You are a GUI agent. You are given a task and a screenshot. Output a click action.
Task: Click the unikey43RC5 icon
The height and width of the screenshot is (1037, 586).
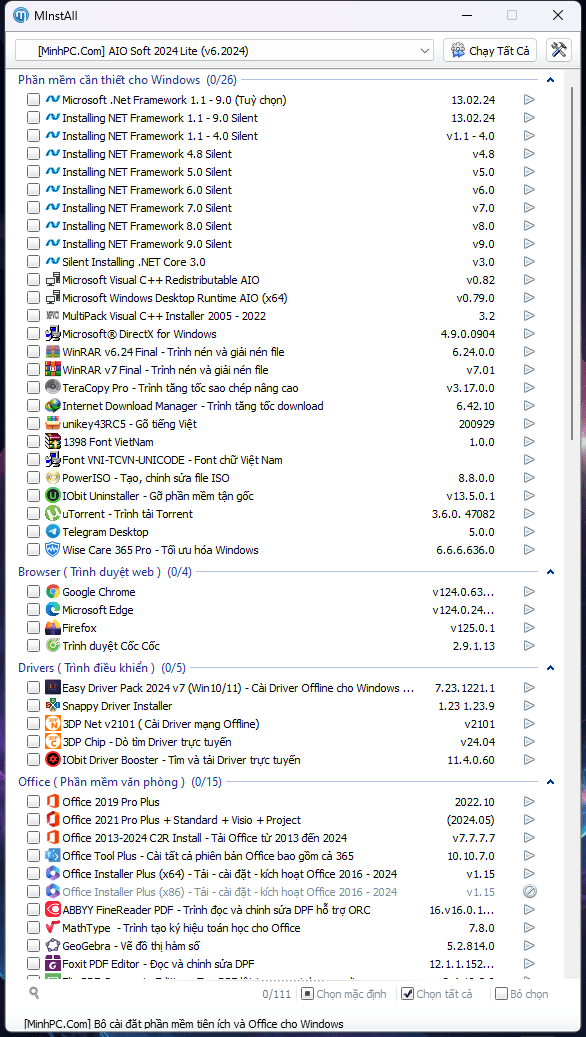point(53,424)
